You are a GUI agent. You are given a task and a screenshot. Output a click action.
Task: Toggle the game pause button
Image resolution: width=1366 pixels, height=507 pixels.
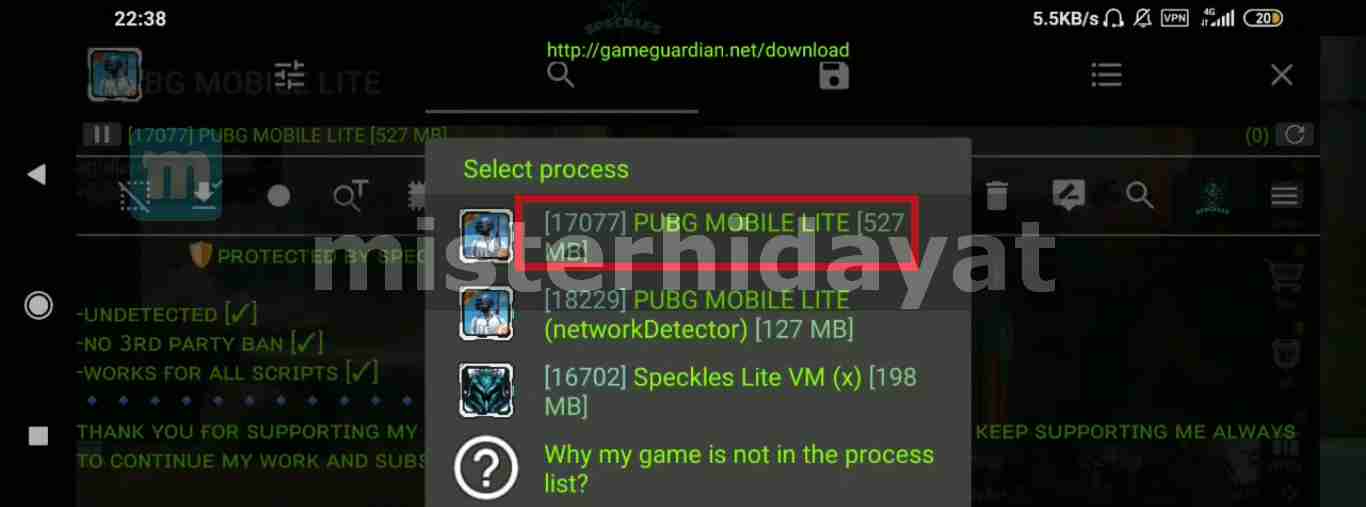click(x=101, y=135)
